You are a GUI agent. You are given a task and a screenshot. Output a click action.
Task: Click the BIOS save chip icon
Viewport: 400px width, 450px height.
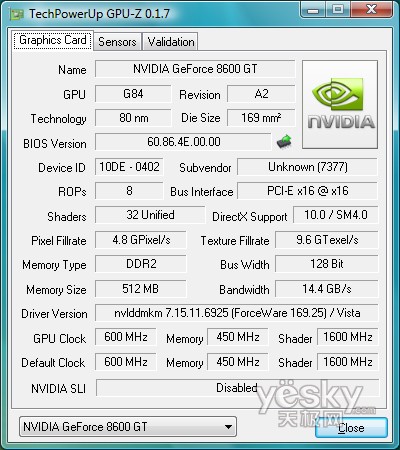coord(284,141)
